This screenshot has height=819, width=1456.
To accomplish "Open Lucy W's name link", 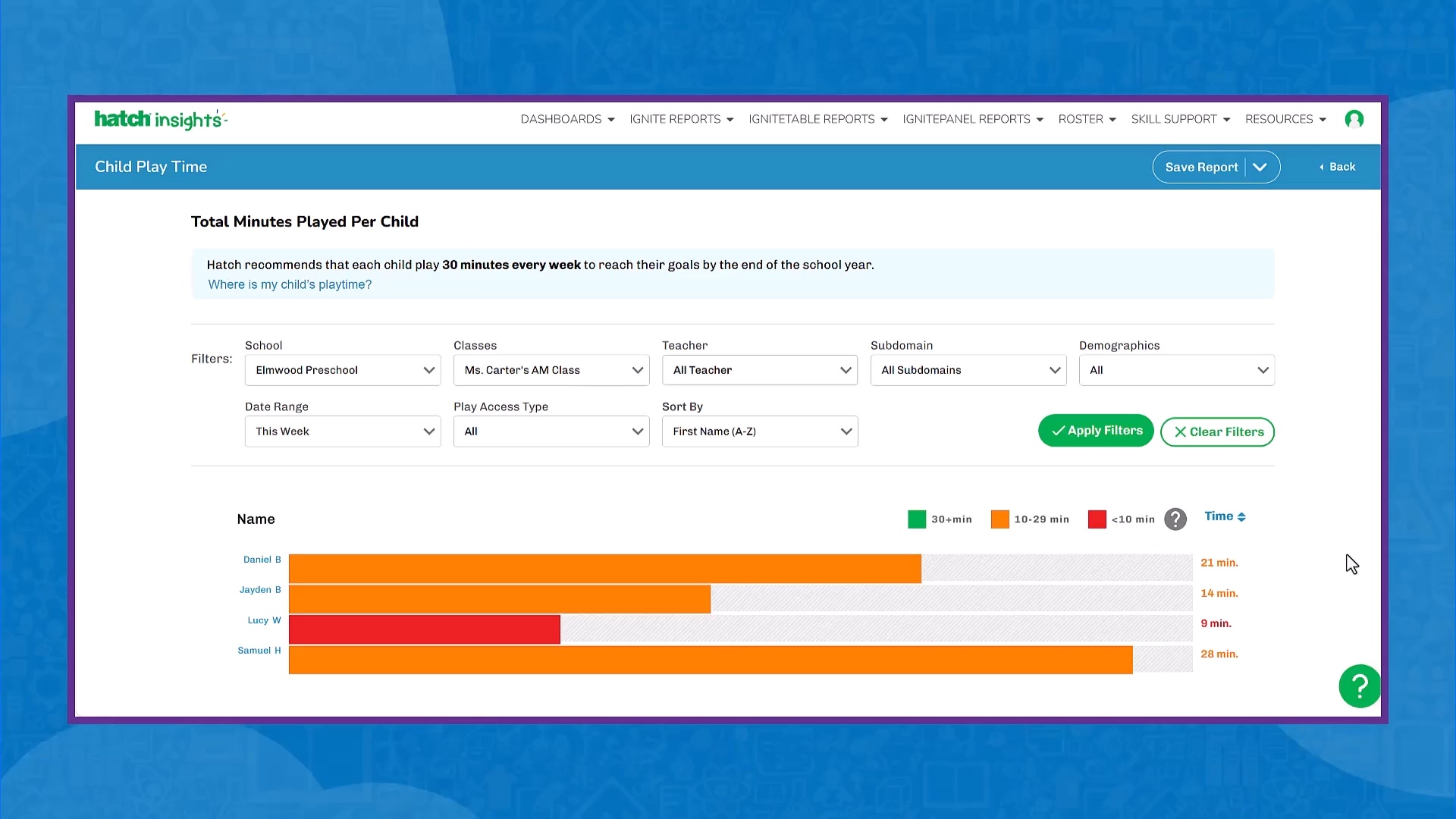I will [x=264, y=620].
